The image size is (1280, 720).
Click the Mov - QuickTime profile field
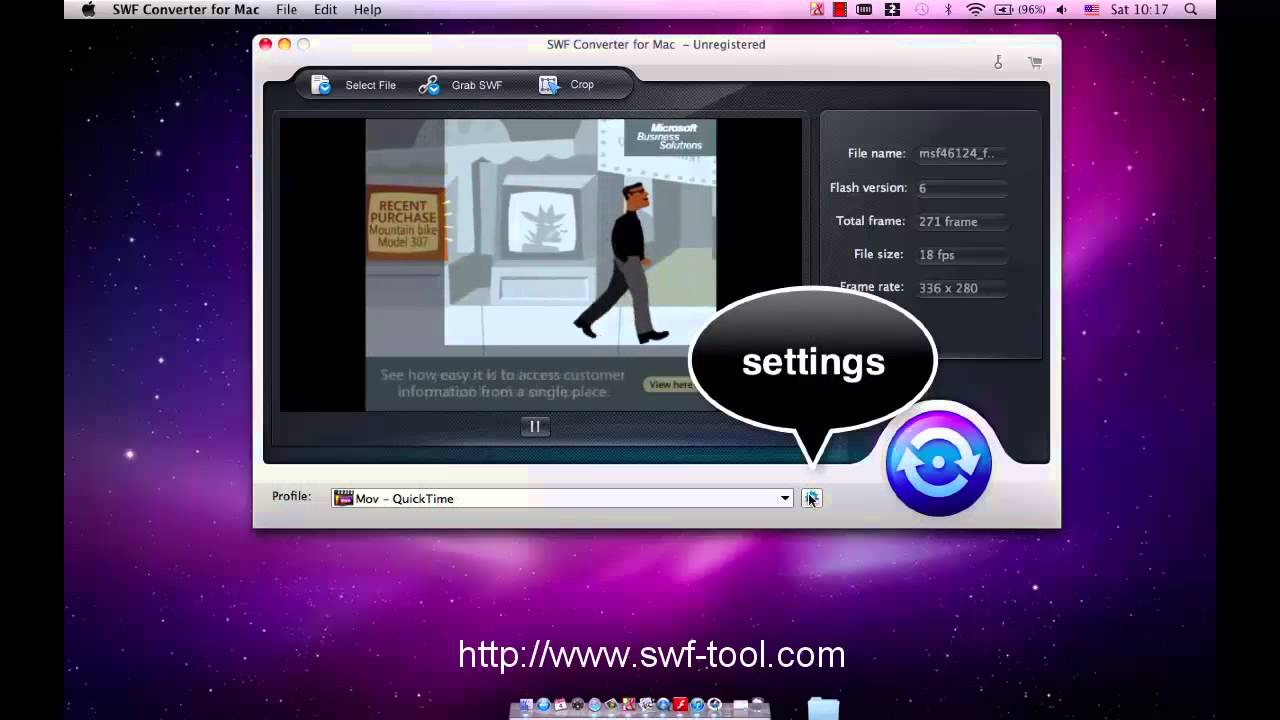coord(563,498)
